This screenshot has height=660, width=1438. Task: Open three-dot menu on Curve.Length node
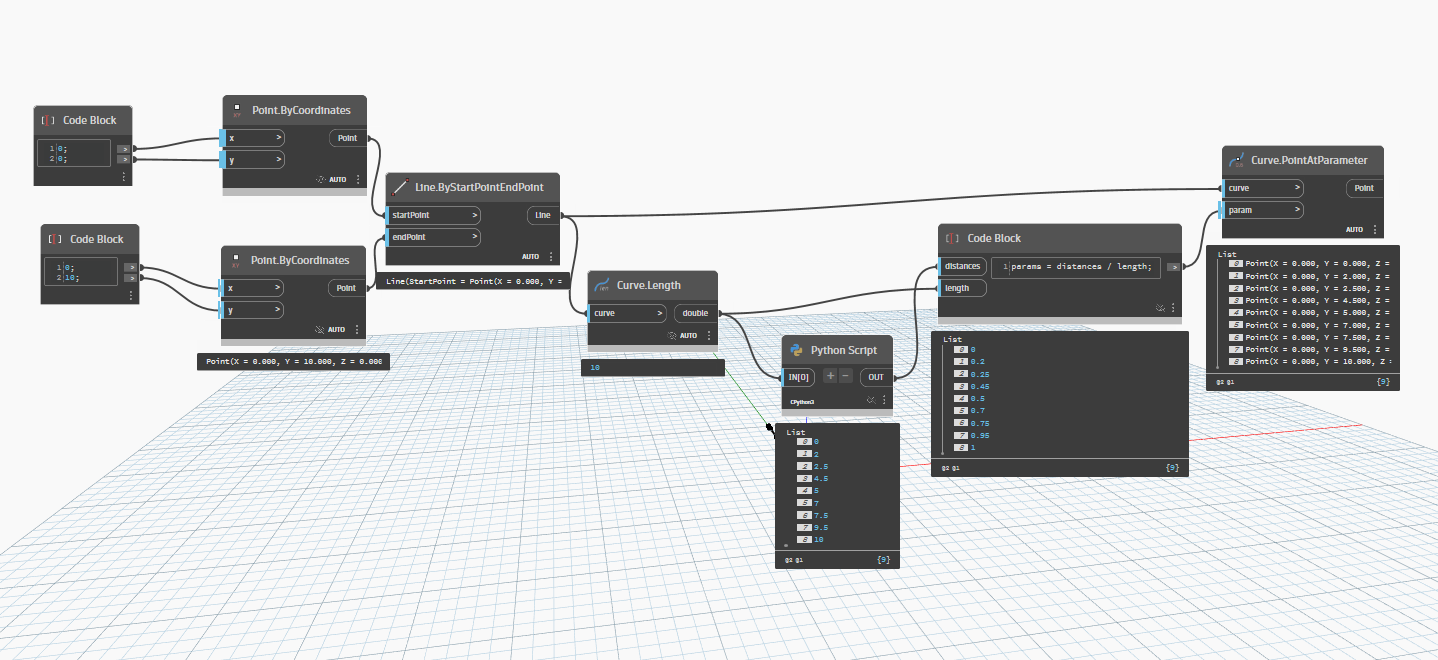tap(709, 335)
